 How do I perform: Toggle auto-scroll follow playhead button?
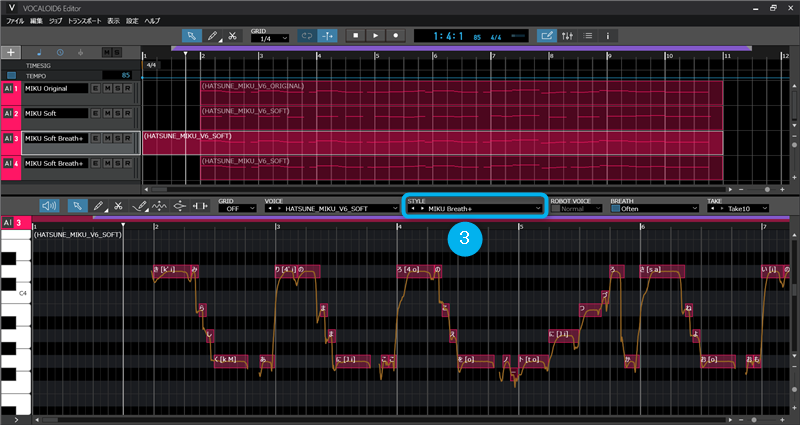pos(327,36)
